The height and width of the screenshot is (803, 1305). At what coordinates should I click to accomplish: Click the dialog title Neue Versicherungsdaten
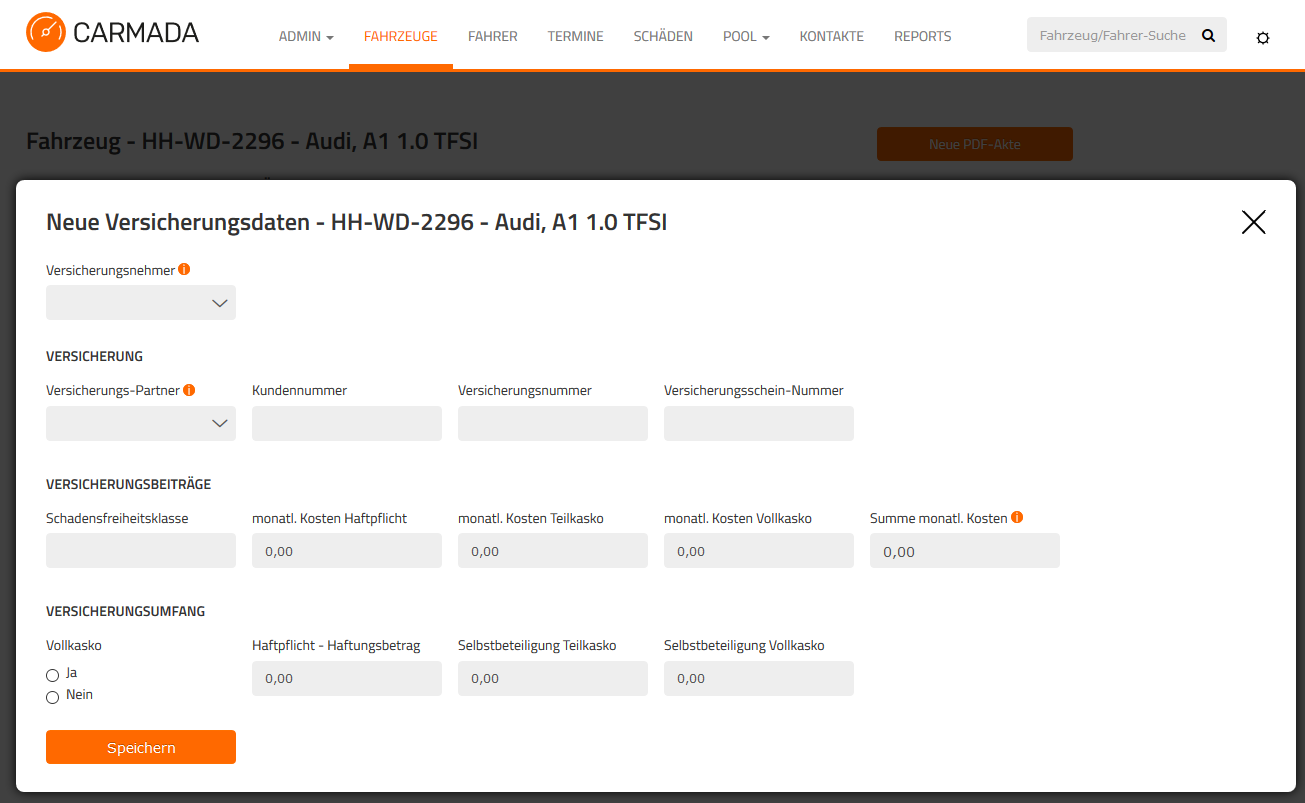[357, 222]
